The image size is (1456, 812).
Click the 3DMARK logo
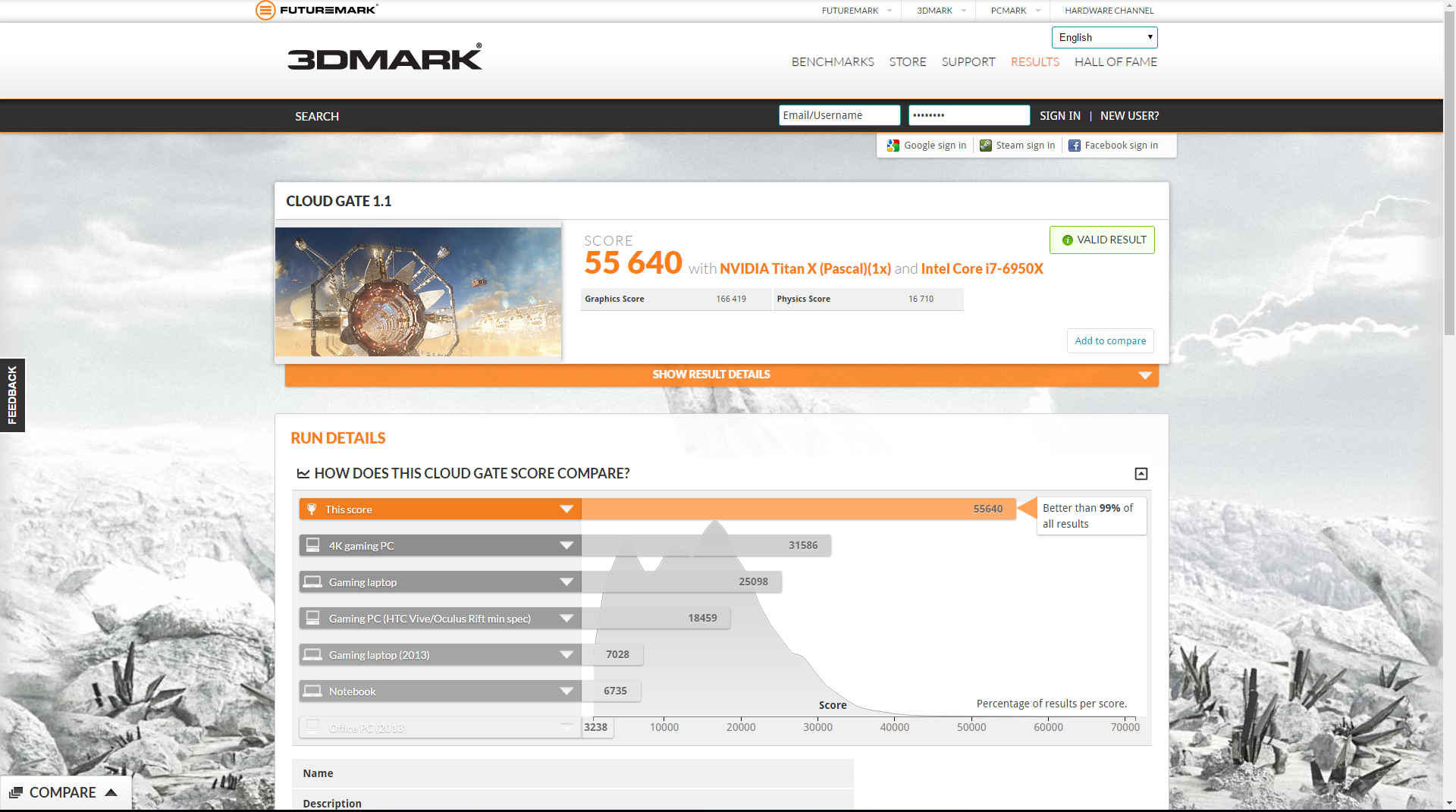(x=384, y=58)
